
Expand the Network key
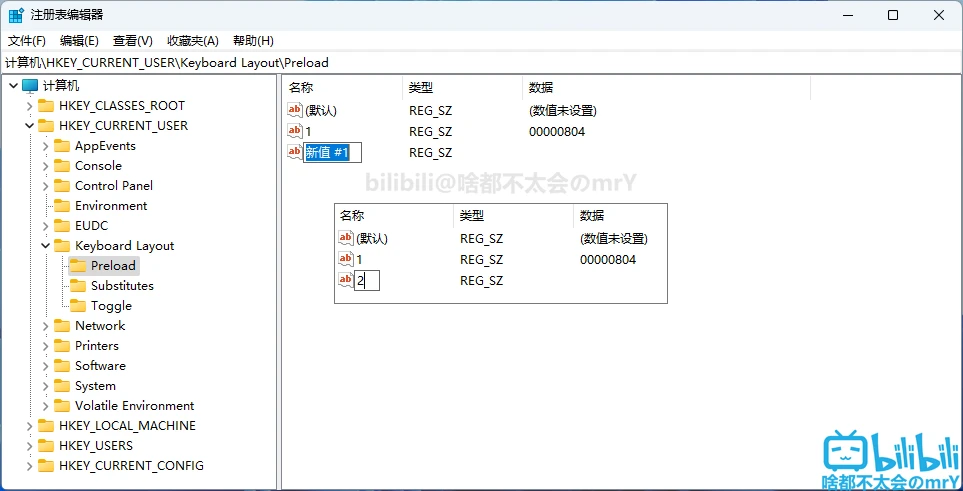pyautogui.click(x=45, y=326)
